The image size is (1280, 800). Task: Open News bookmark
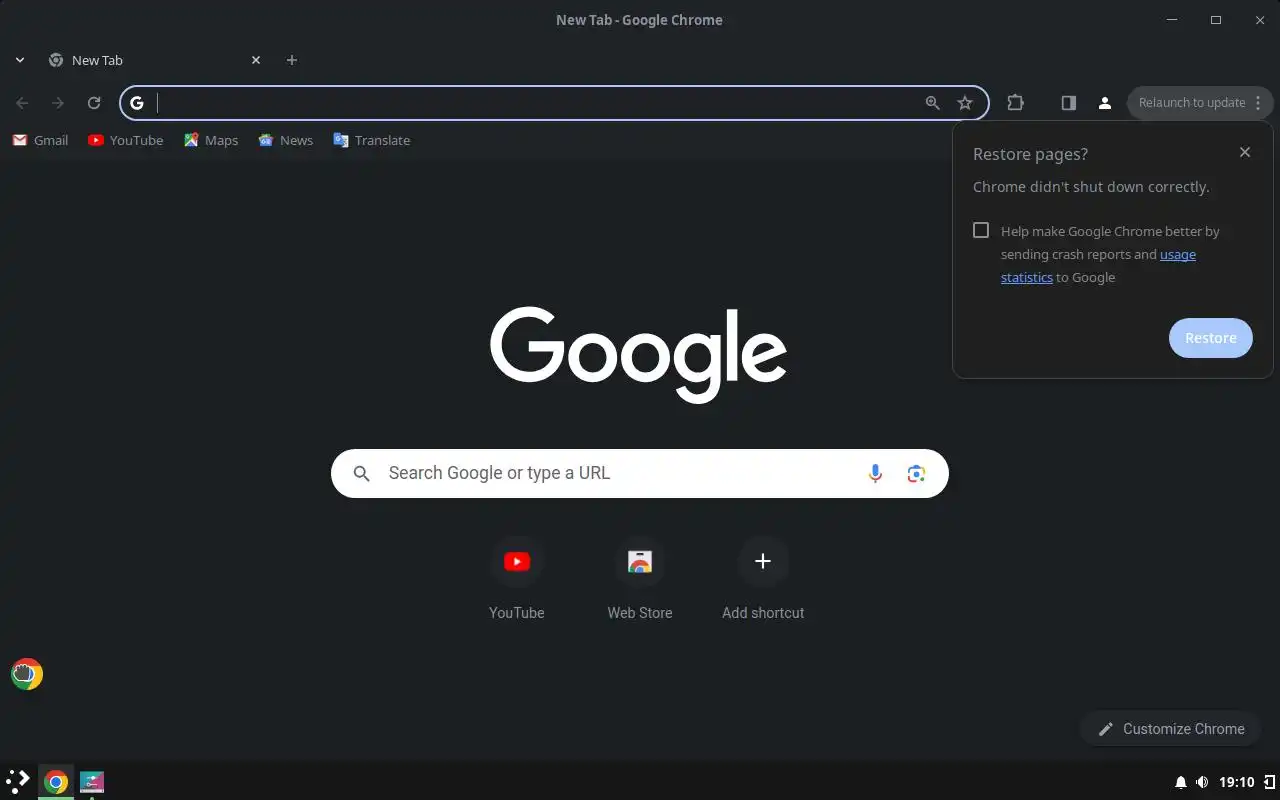(x=286, y=140)
